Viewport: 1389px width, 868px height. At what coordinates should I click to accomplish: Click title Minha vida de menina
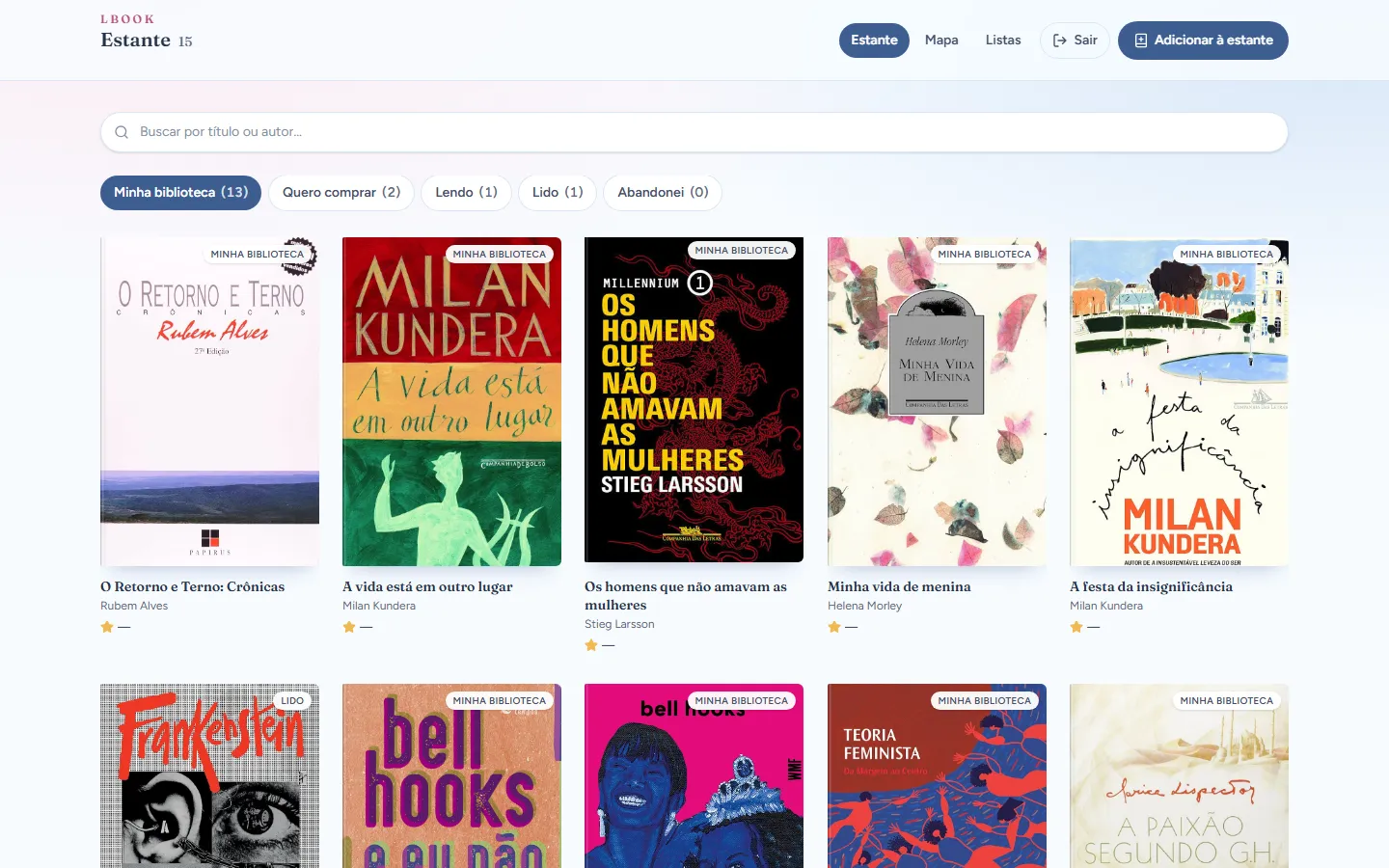[899, 586]
